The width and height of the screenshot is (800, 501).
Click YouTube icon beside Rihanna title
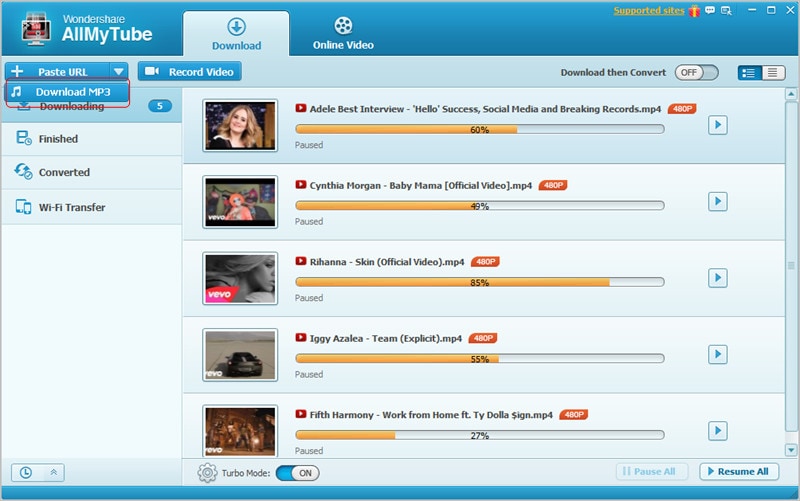[x=301, y=261]
